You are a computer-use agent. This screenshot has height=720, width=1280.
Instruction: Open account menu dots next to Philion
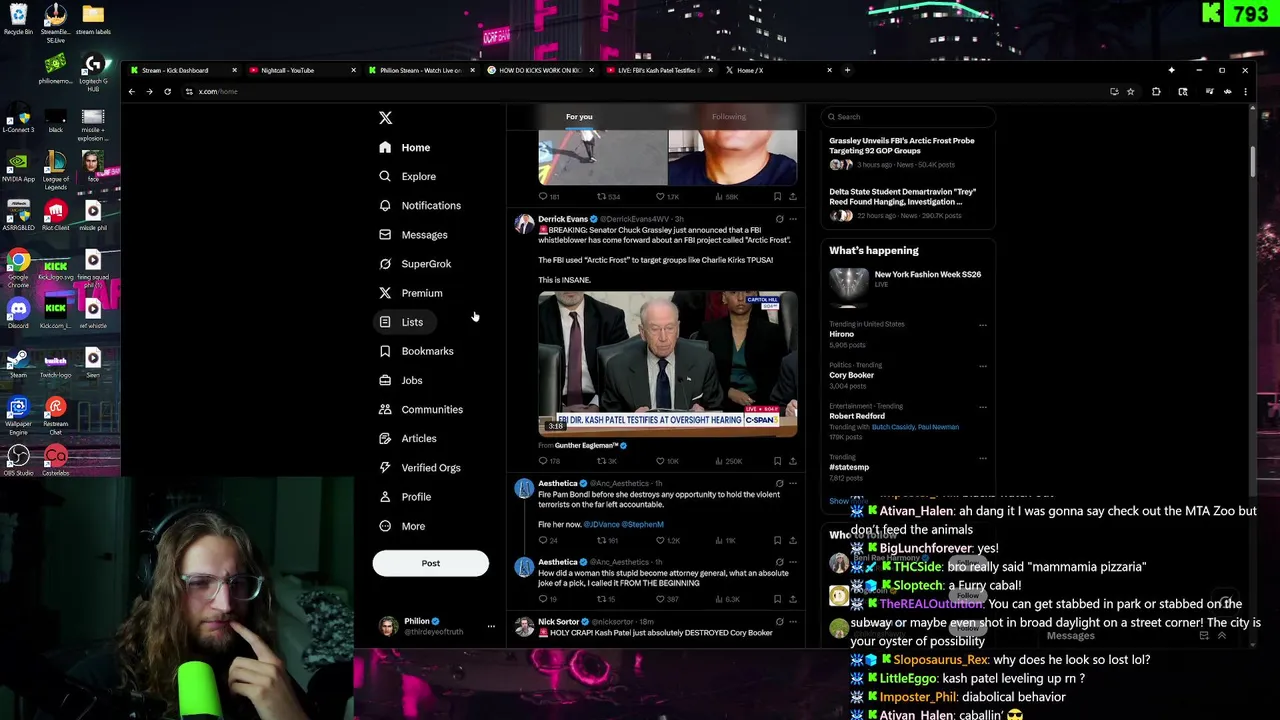[491, 626]
